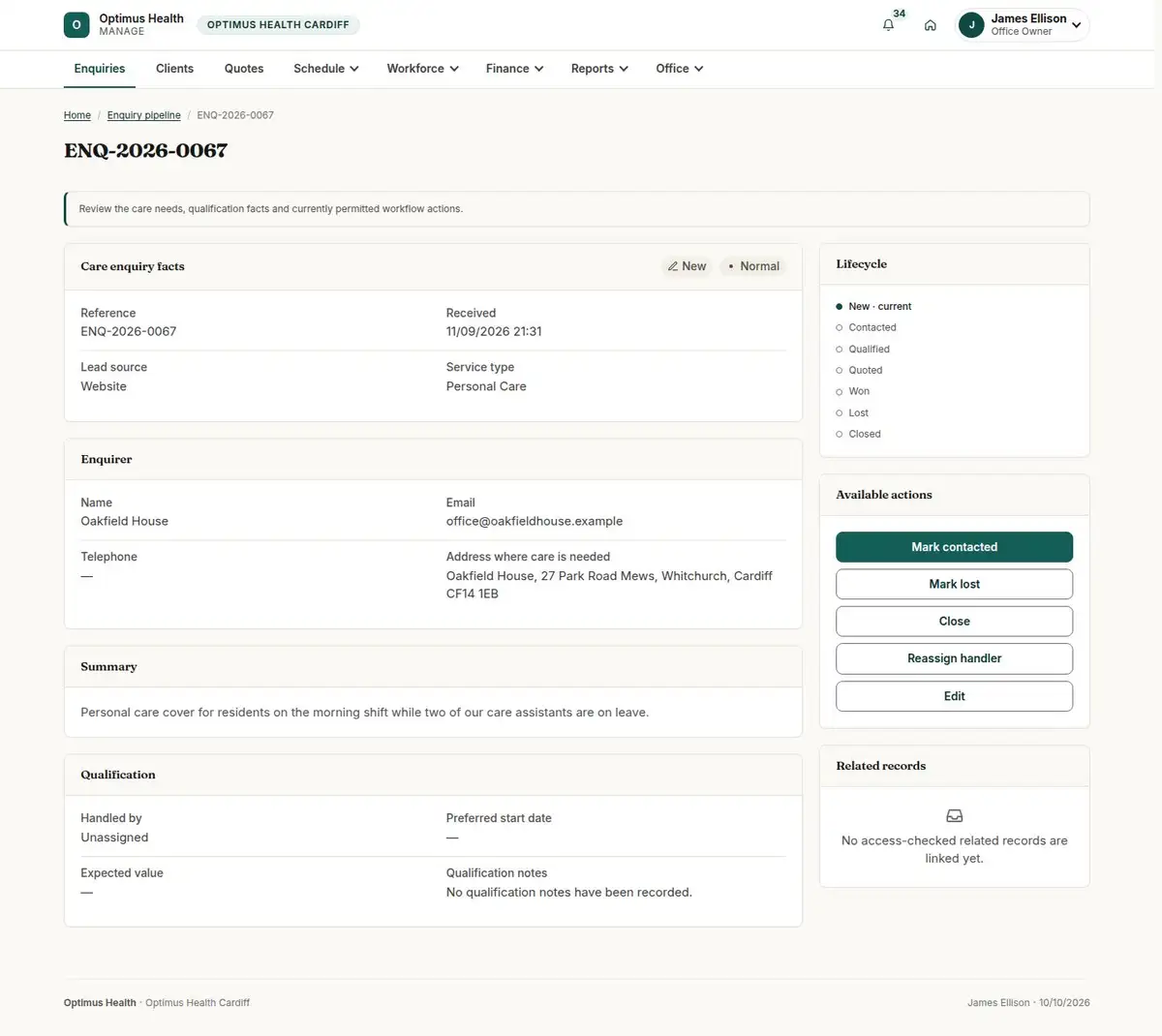Click the Normal priority badge

(753, 266)
